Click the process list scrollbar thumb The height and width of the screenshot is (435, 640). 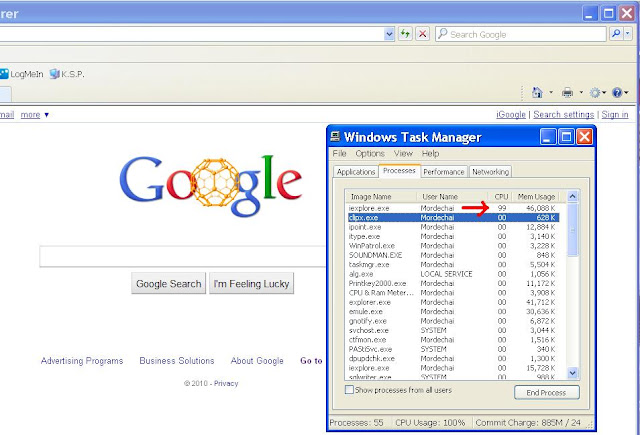[x=572, y=230]
